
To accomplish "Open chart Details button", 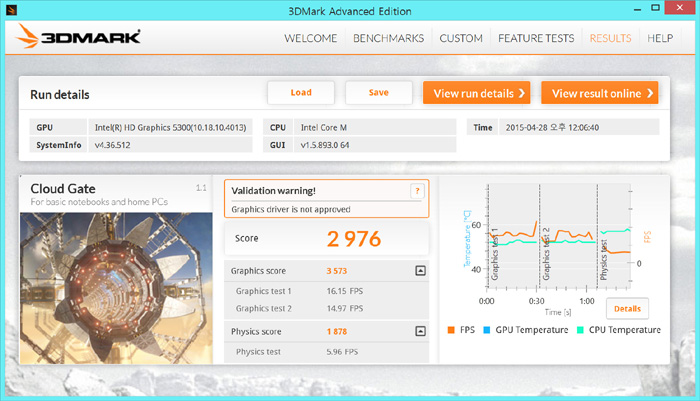I will tap(627, 308).
